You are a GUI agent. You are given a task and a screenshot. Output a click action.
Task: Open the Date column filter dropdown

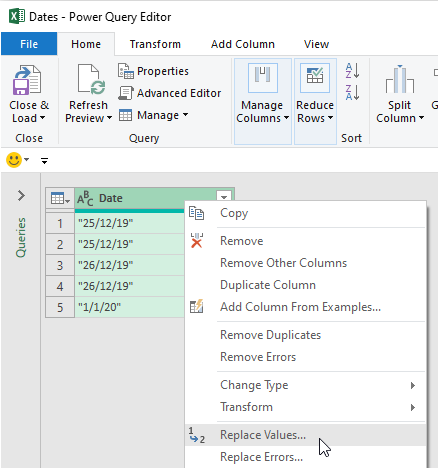224,197
